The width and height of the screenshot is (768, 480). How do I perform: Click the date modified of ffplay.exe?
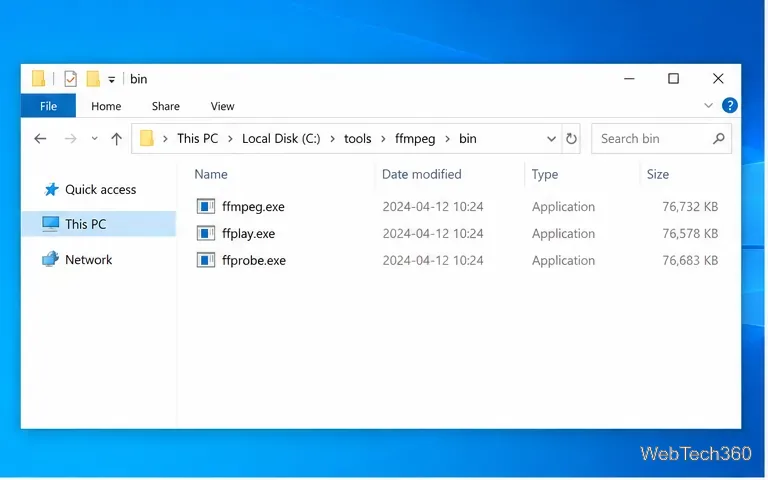click(x=433, y=234)
